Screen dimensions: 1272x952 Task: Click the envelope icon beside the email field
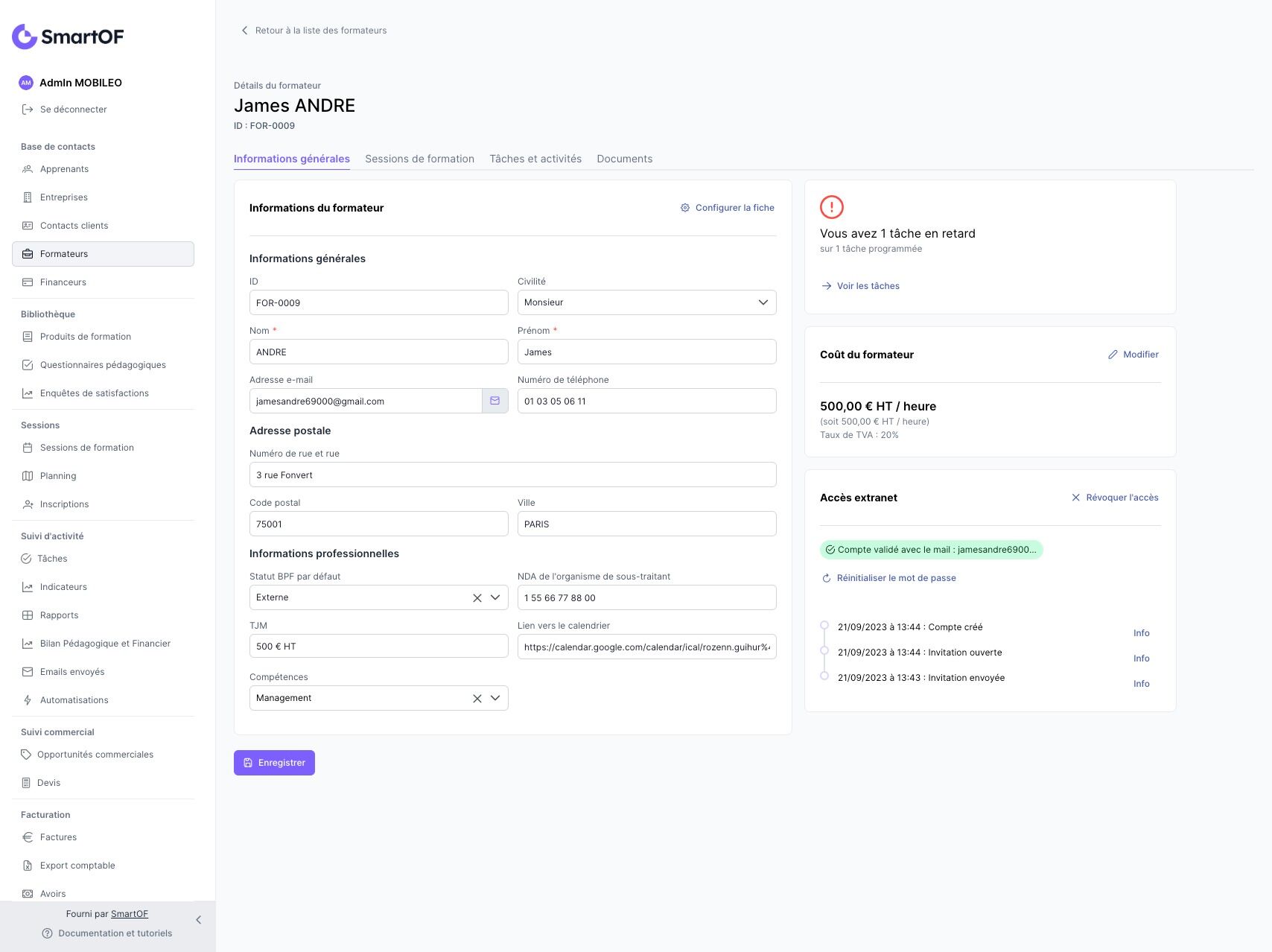[x=495, y=401]
